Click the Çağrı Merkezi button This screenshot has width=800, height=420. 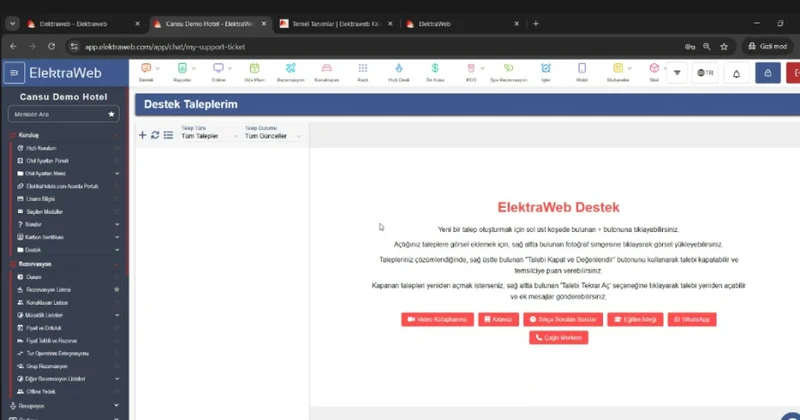558,338
